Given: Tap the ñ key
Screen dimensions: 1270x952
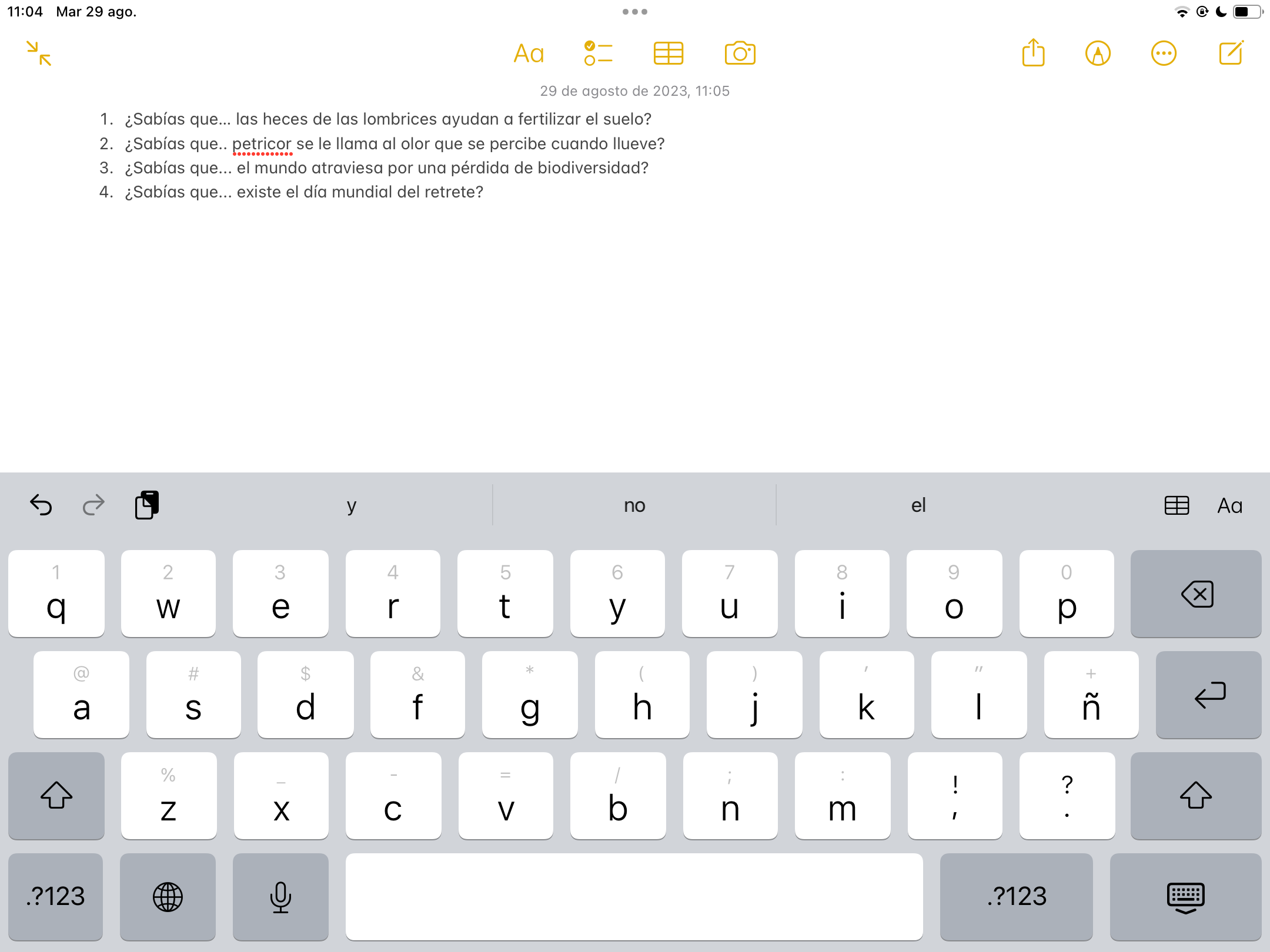Looking at the screenshot, I should tap(1091, 695).
